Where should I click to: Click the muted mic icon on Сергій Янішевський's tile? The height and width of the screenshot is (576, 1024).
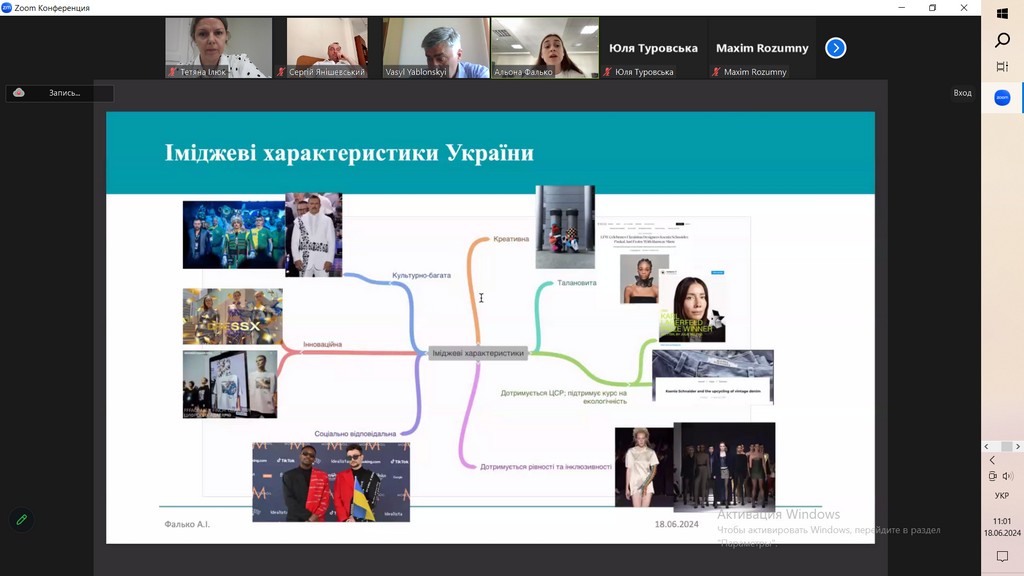pos(282,72)
